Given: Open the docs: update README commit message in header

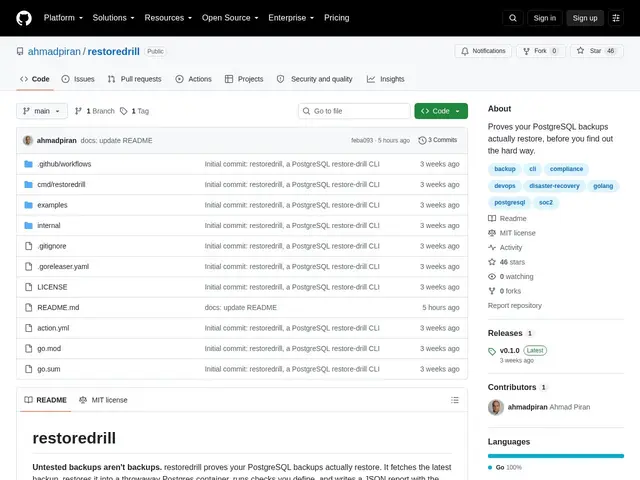Looking at the screenshot, I should [x=116, y=140].
